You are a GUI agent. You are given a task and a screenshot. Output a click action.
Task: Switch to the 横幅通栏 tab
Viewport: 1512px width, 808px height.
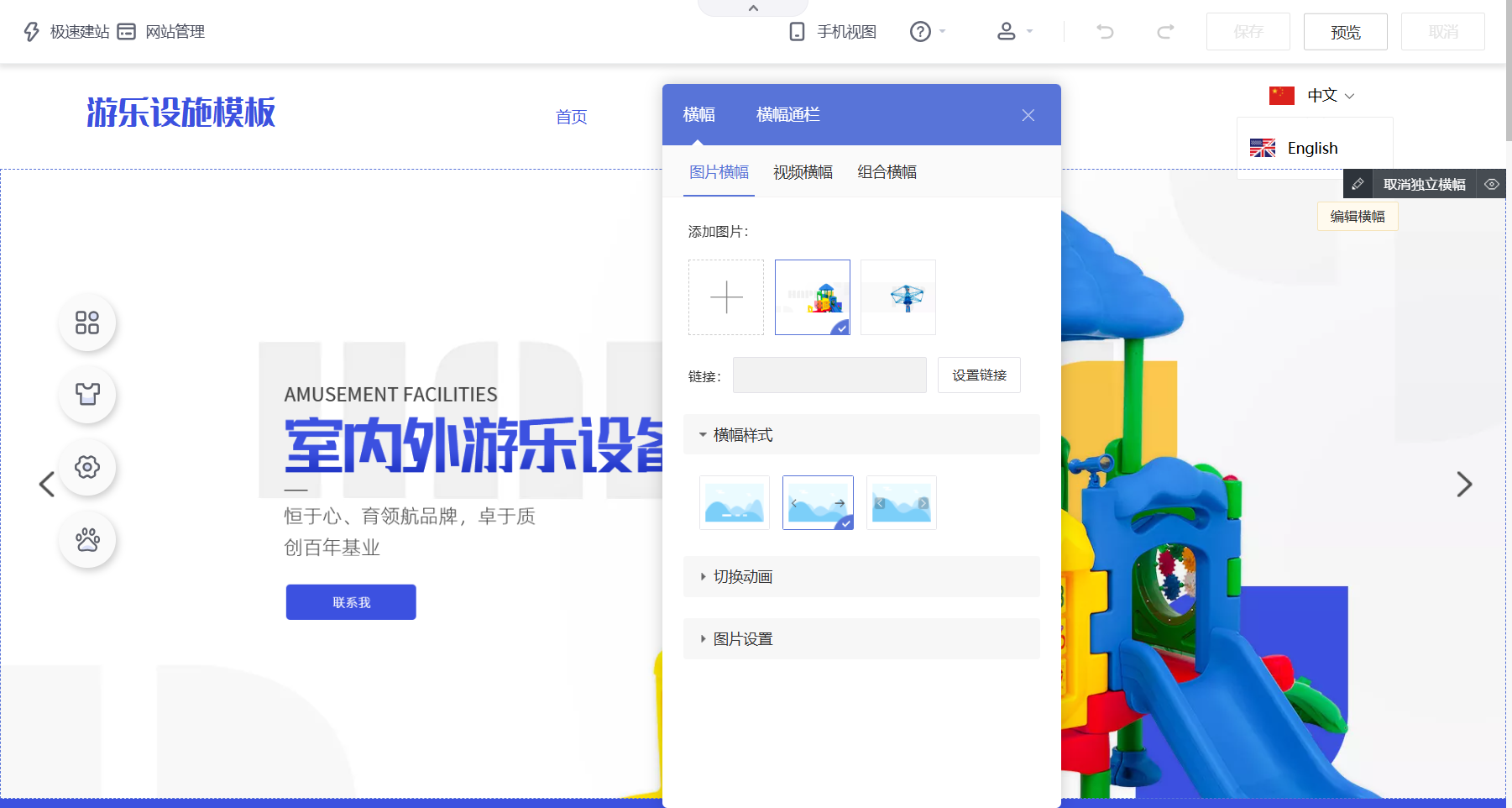click(x=787, y=114)
